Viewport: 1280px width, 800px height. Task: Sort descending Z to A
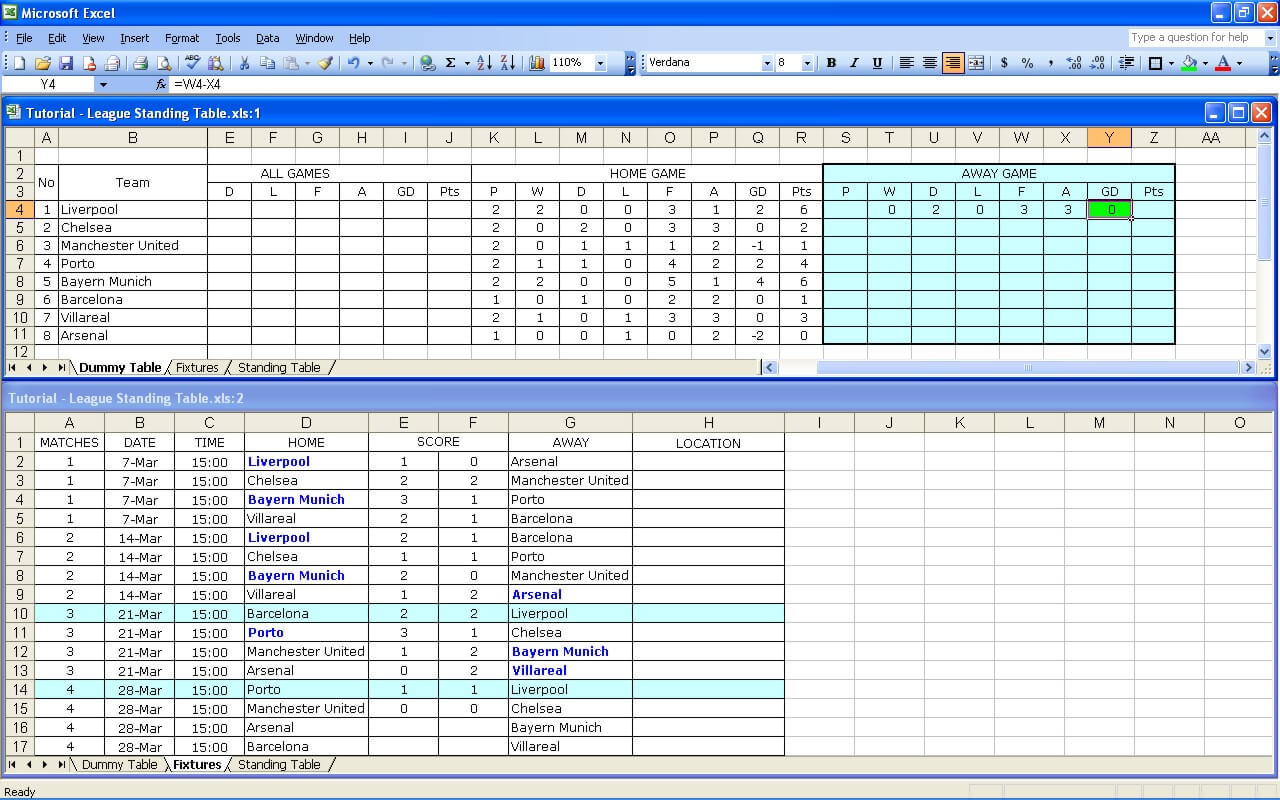[507, 63]
